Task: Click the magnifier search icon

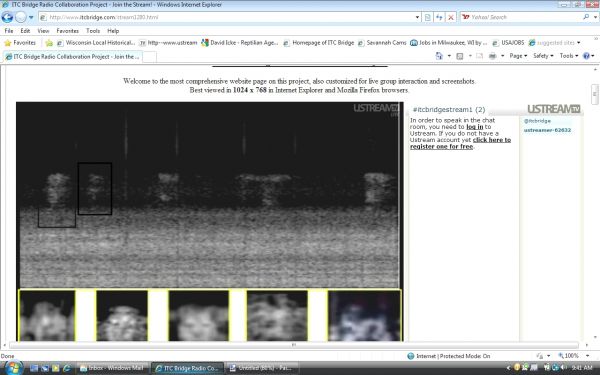Action: click(x=586, y=17)
